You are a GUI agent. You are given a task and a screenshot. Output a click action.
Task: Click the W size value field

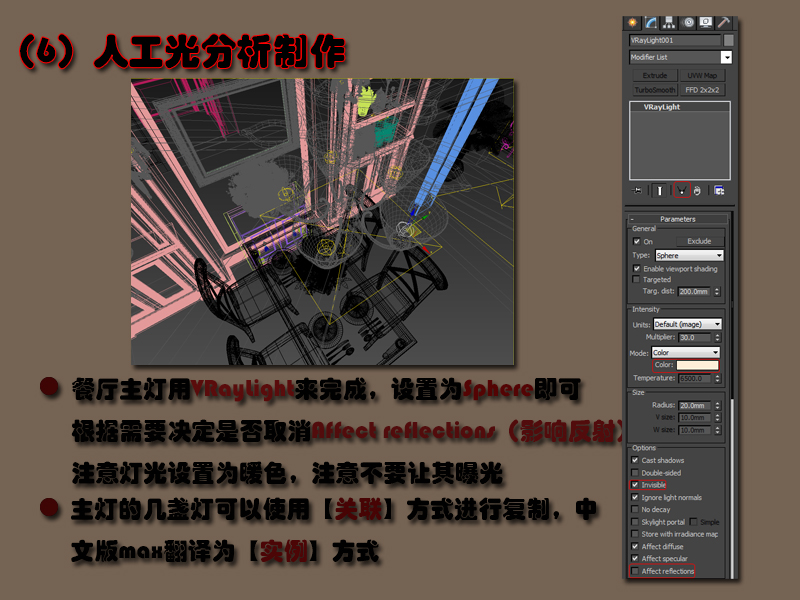(x=695, y=430)
